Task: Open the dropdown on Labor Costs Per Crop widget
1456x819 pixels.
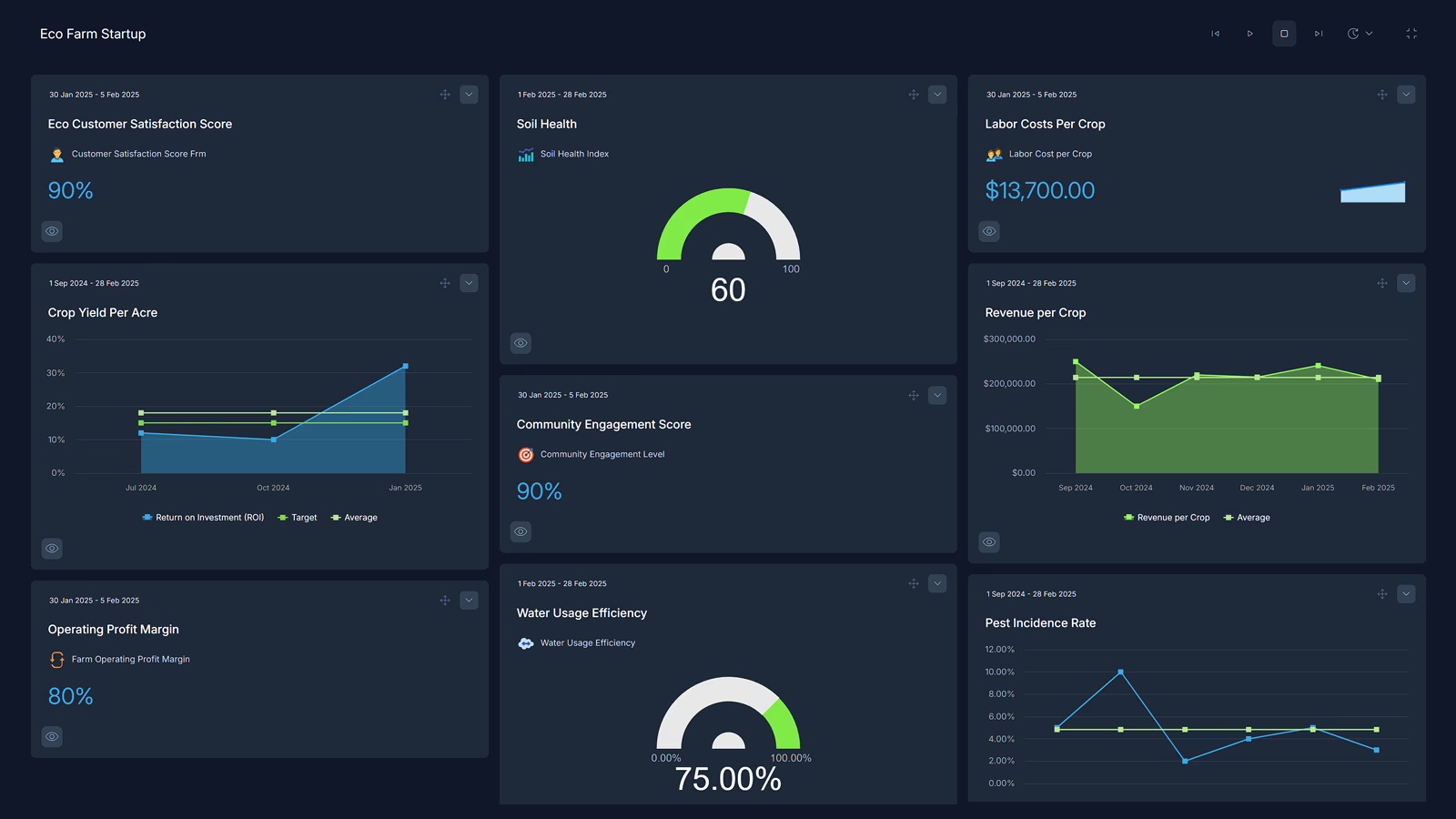Action: click(1406, 94)
